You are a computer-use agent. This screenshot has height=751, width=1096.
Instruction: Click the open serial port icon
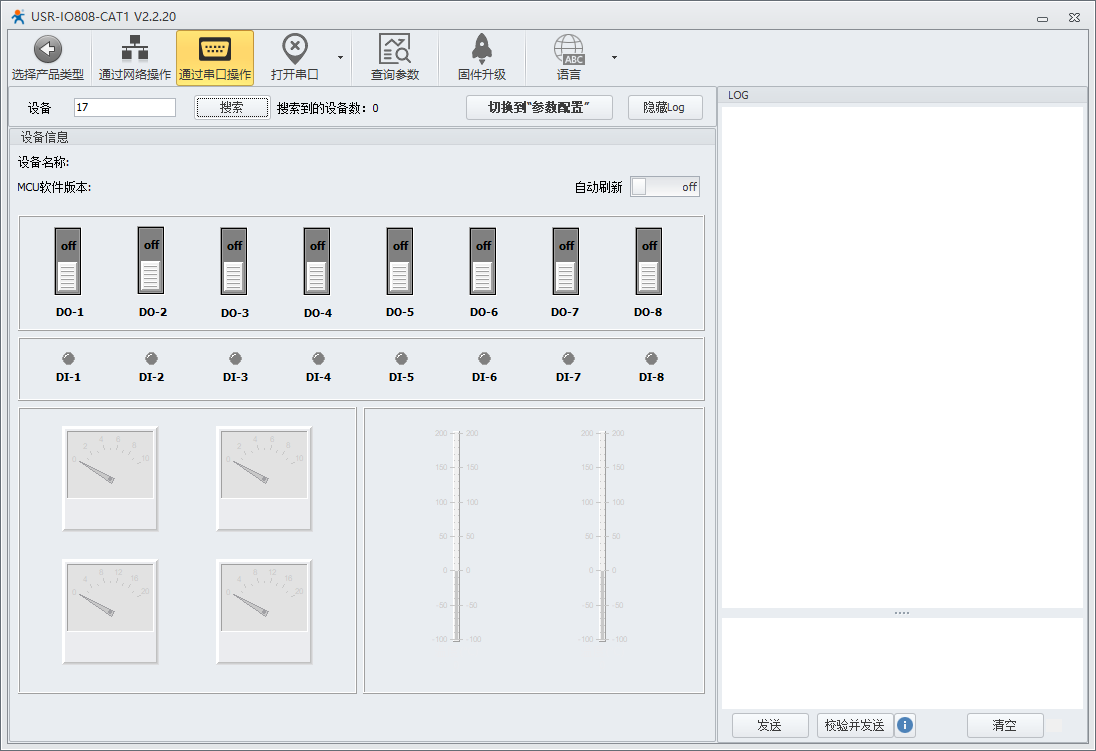[x=294, y=49]
